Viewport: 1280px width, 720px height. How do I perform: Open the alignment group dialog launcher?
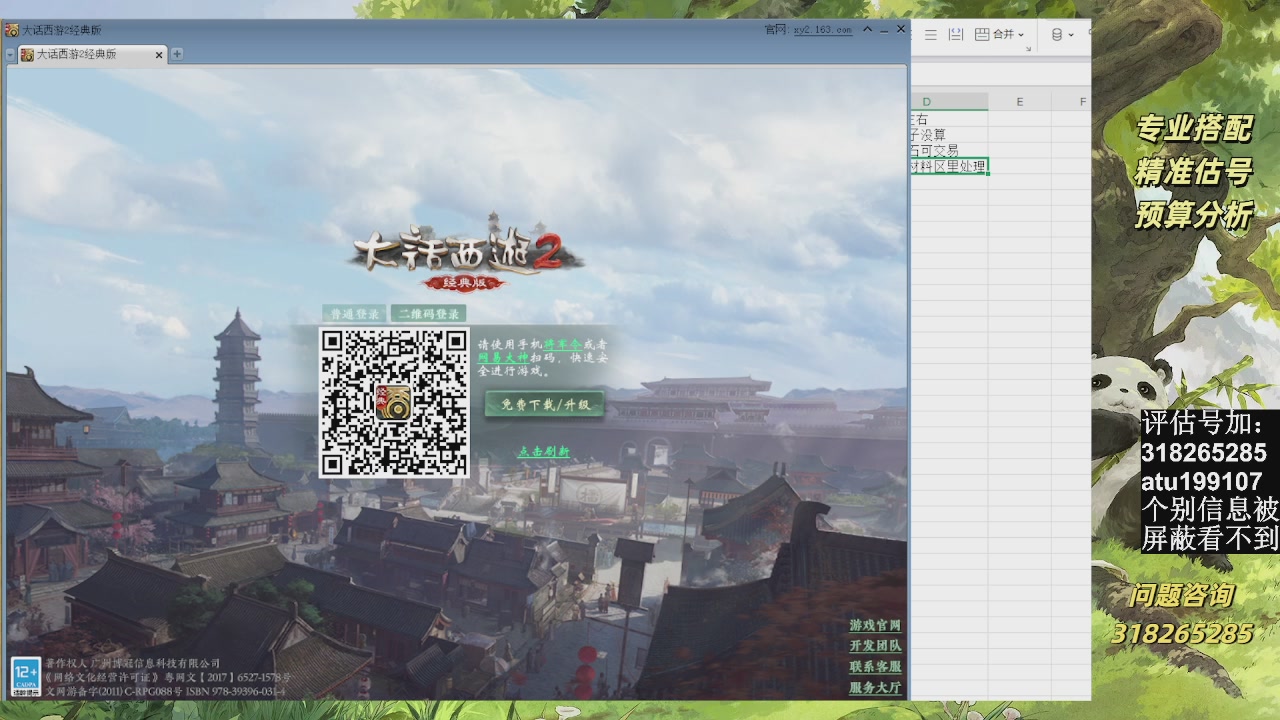(1028, 48)
